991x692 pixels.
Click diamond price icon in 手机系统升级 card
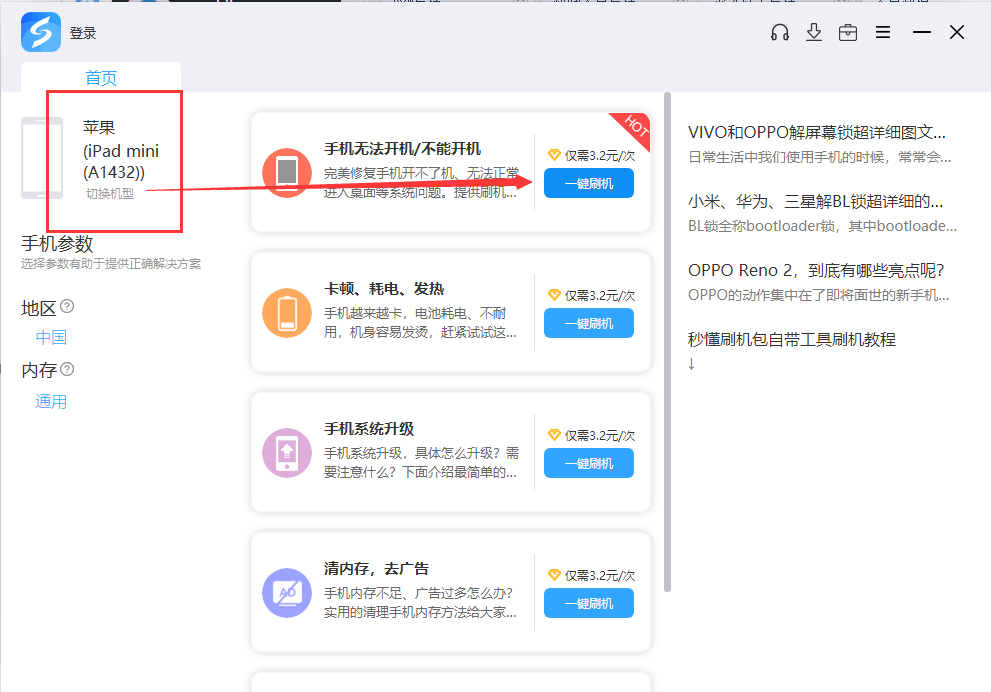[x=554, y=435]
